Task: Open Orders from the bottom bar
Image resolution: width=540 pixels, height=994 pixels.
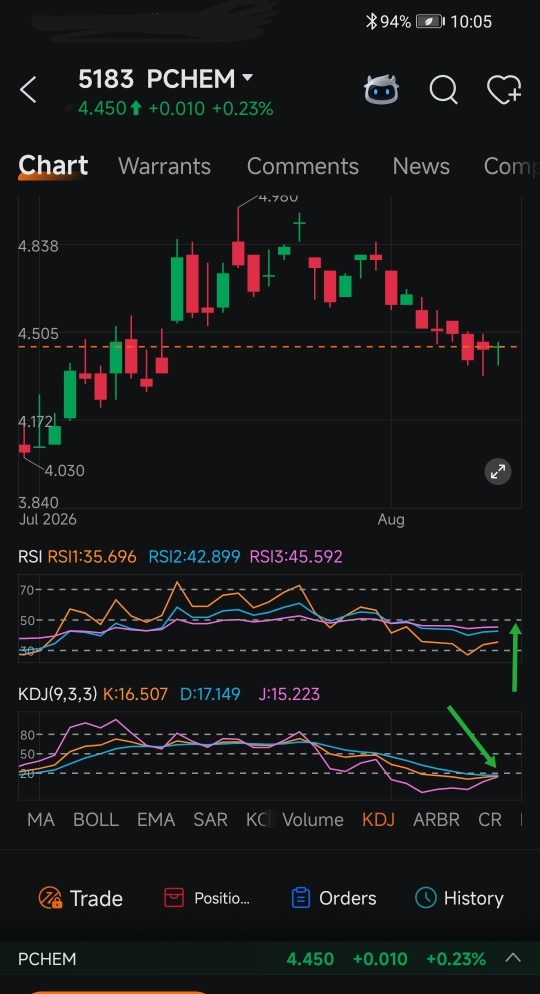Action: click(x=347, y=898)
